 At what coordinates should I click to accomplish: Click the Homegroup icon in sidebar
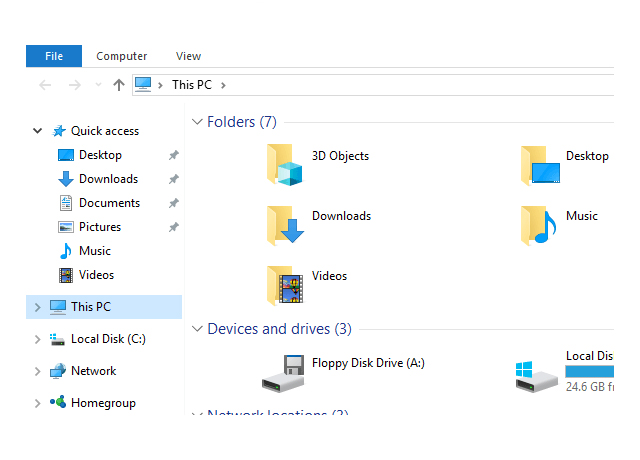[x=58, y=402]
